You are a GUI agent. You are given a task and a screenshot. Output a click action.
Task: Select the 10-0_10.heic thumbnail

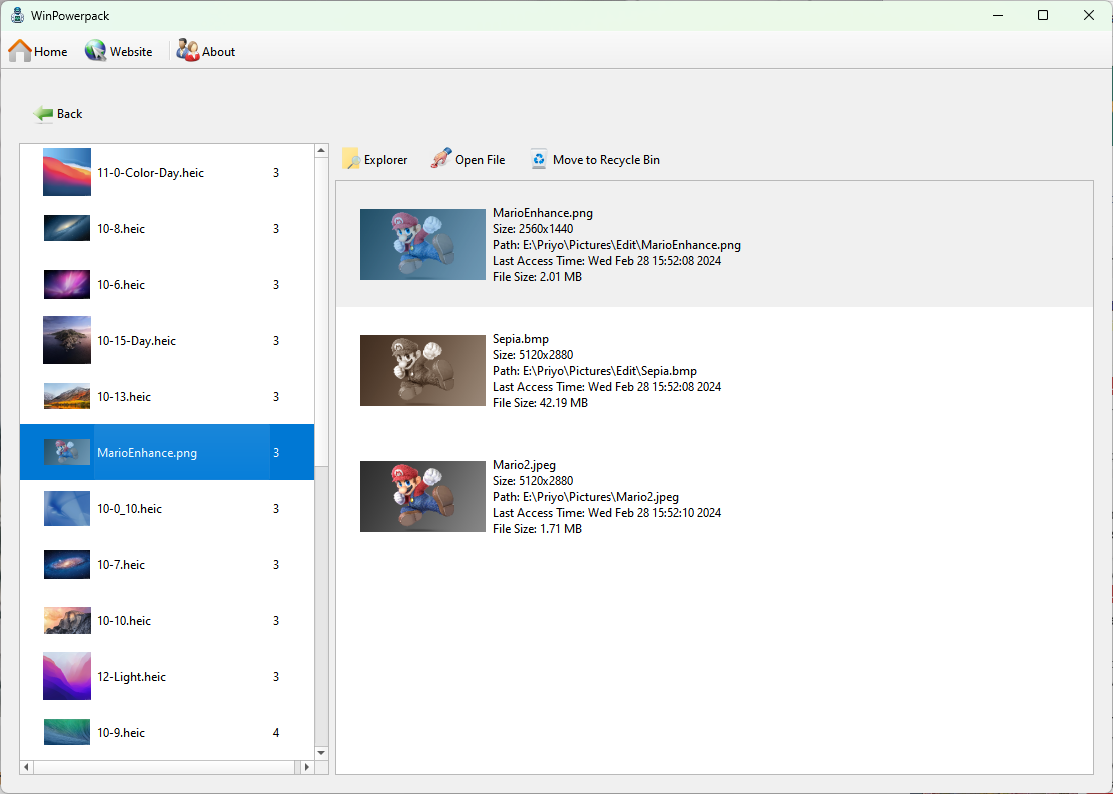click(x=67, y=508)
